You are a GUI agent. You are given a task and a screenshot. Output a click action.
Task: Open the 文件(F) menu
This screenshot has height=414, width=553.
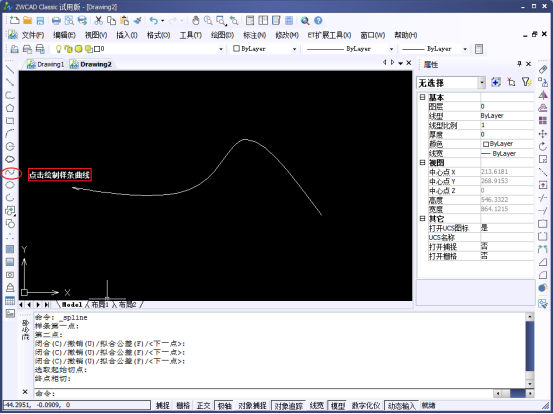tap(33, 35)
